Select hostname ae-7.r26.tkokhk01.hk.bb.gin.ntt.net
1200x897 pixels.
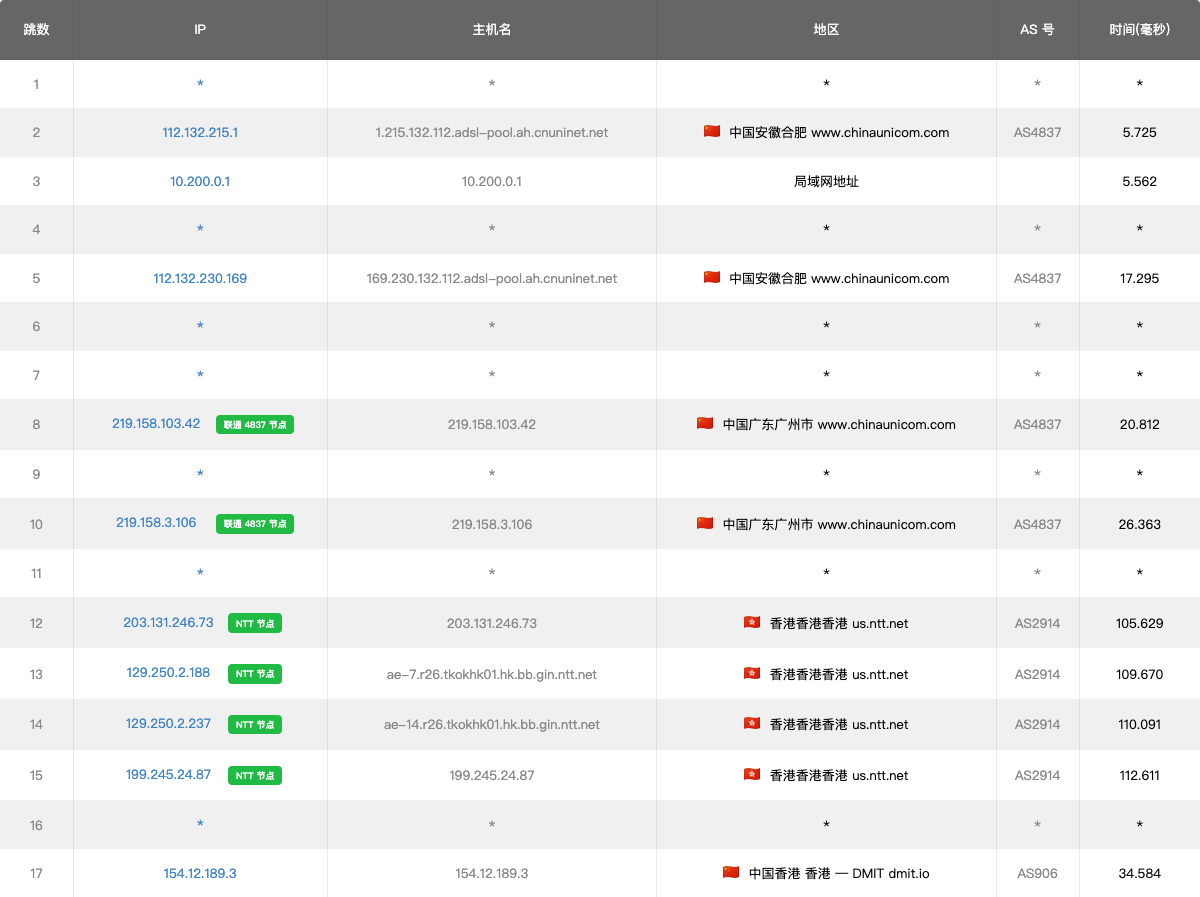click(492, 674)
